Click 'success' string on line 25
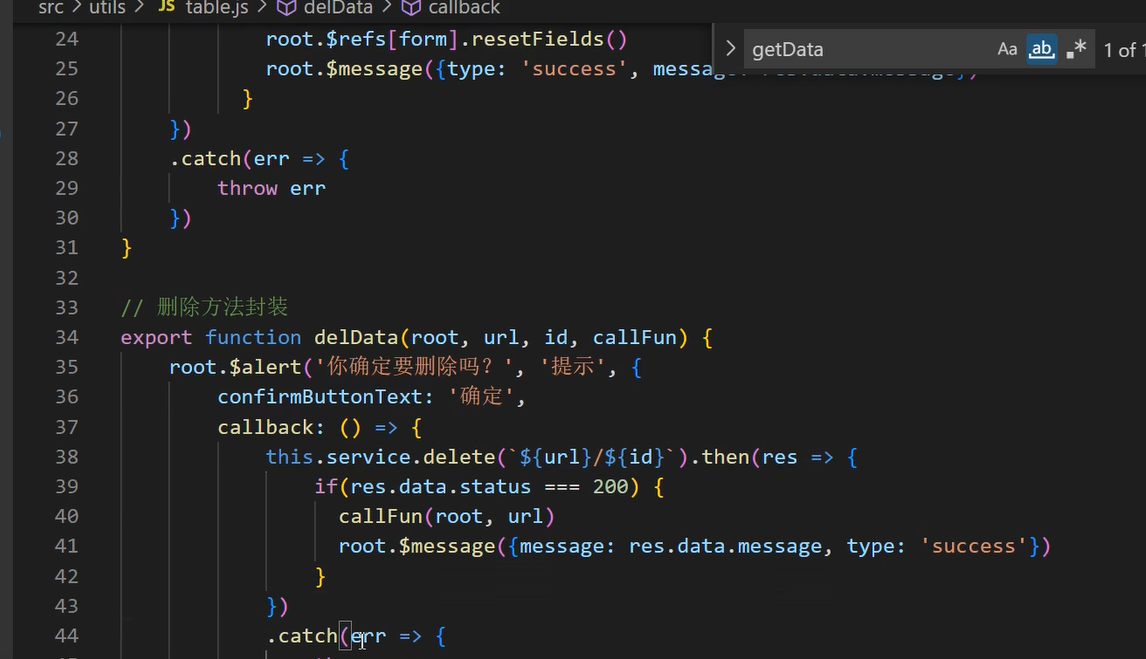Viewport: 1146px width, 659px height. coord(574,69)
